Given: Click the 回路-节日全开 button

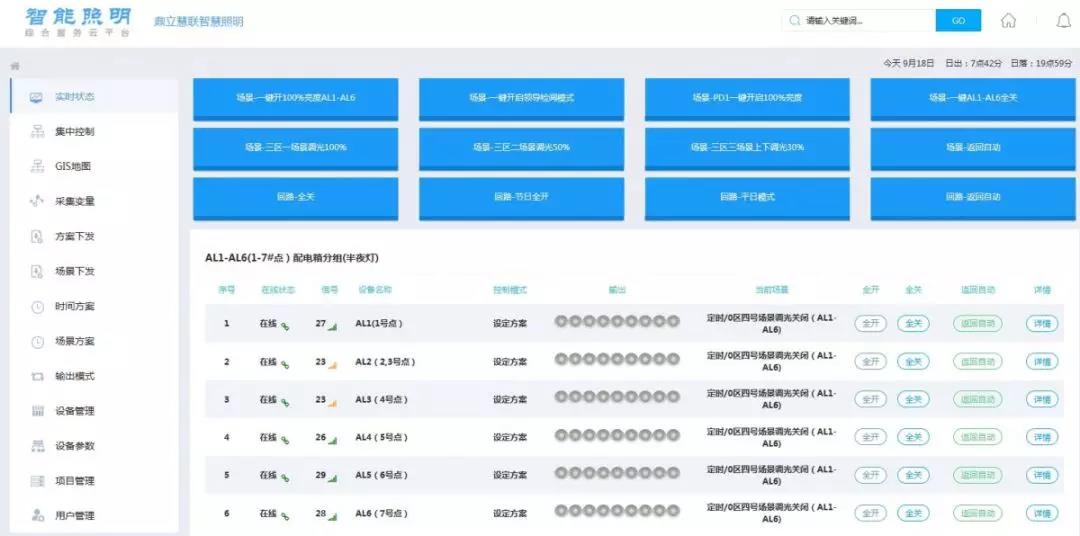Looking at the screenshot, I should (521, 197).
